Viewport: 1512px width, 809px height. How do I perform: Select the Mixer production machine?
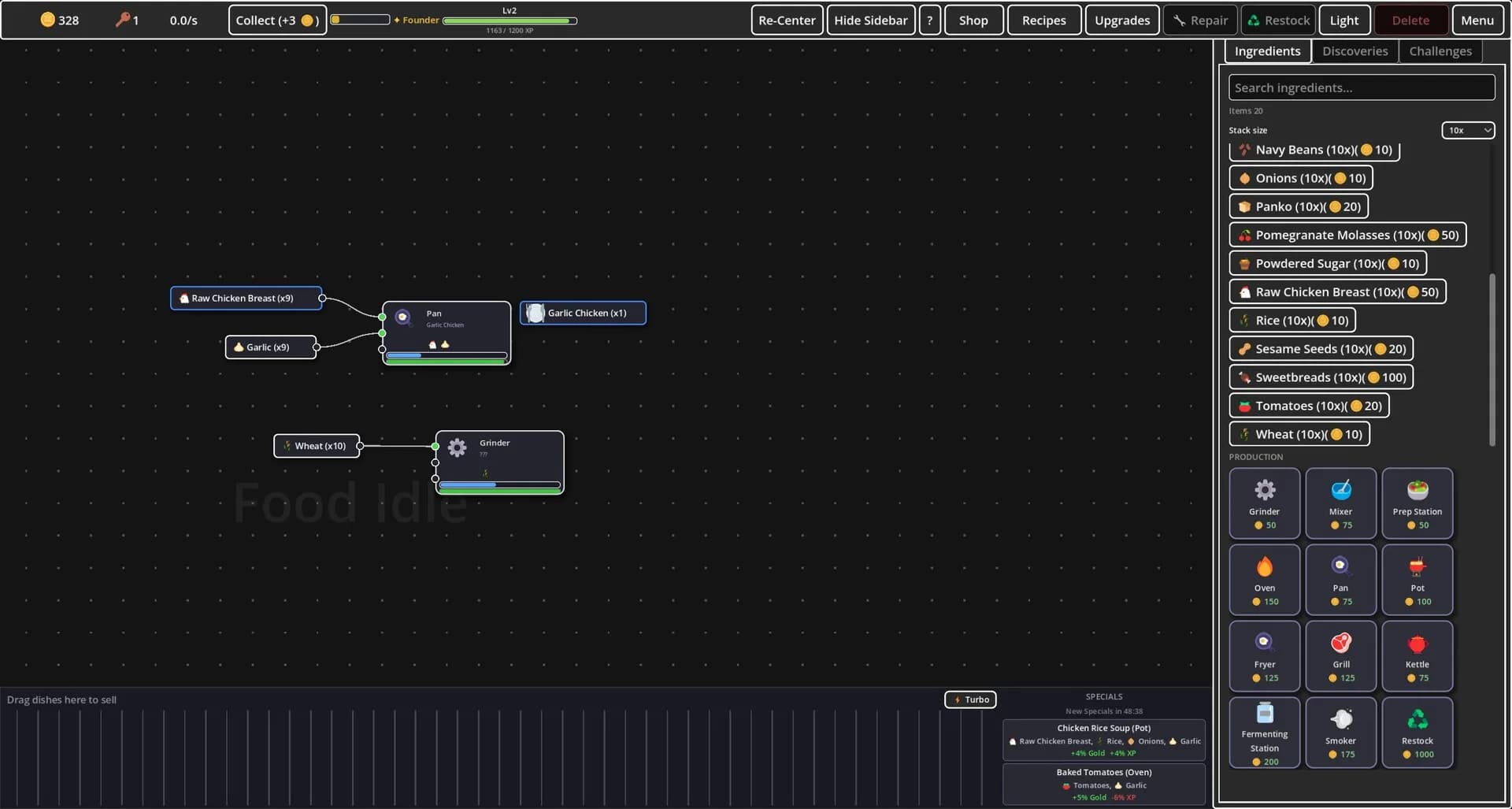pos(1340,503)
